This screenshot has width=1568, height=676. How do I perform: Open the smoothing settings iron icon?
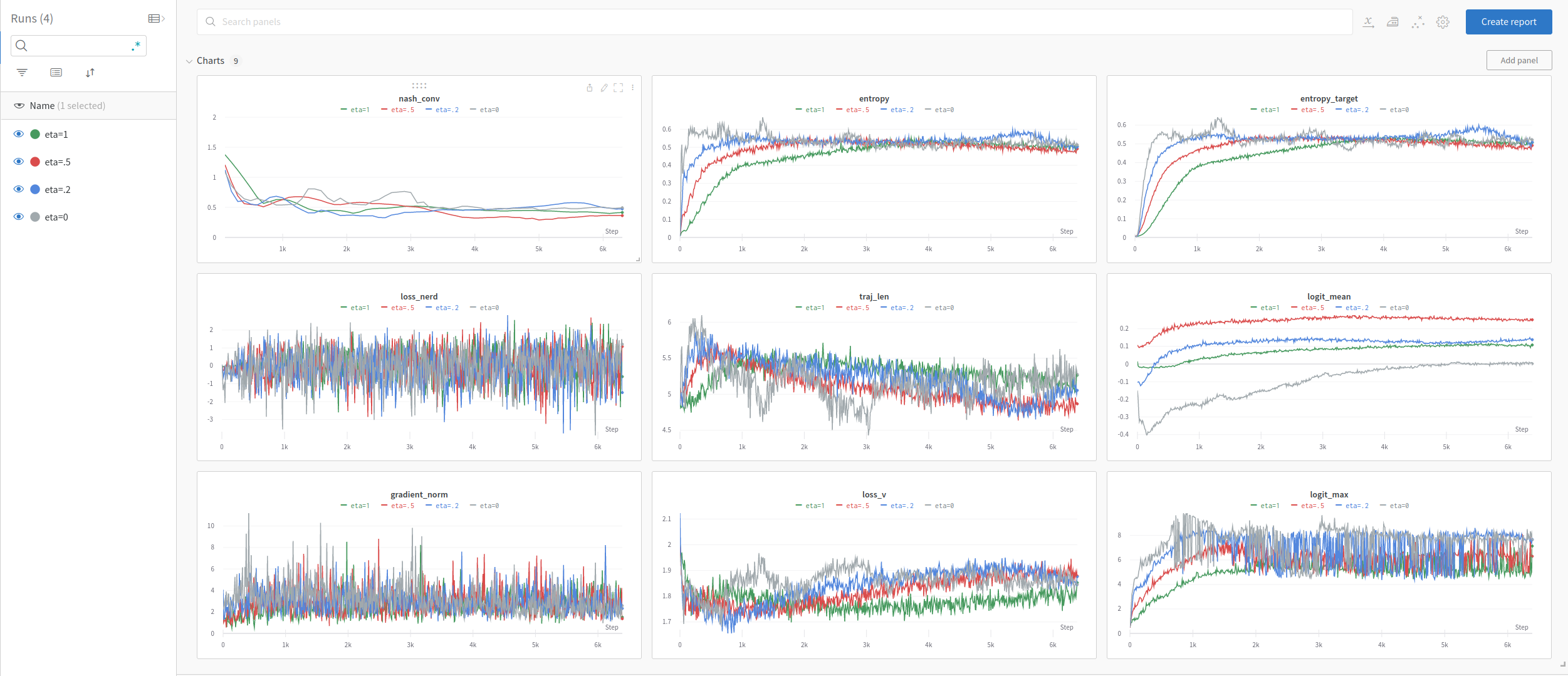tap(1393, 22)
